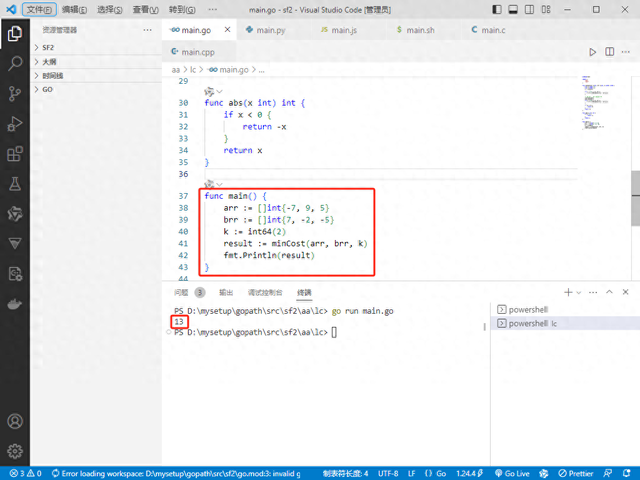This screenshot has height=480, width=640.
Task: Change LF end of line sequence
Action: pyautogui.click(x=411, y=473)
